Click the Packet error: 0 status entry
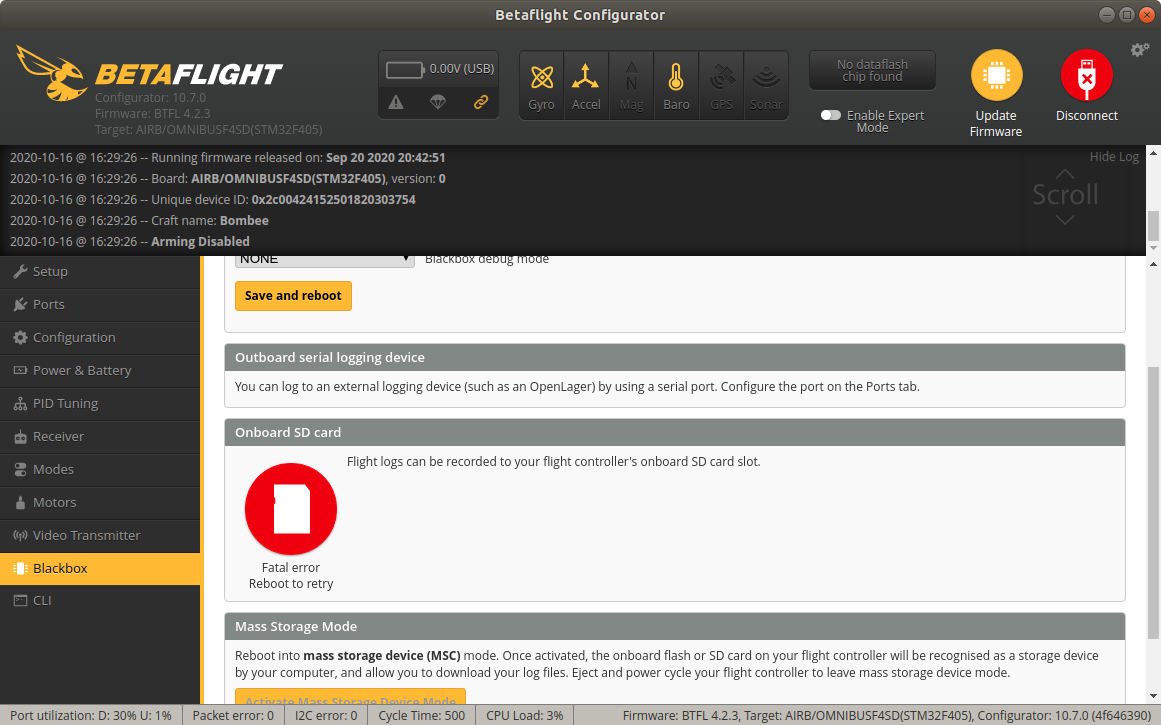 point(233,715)
